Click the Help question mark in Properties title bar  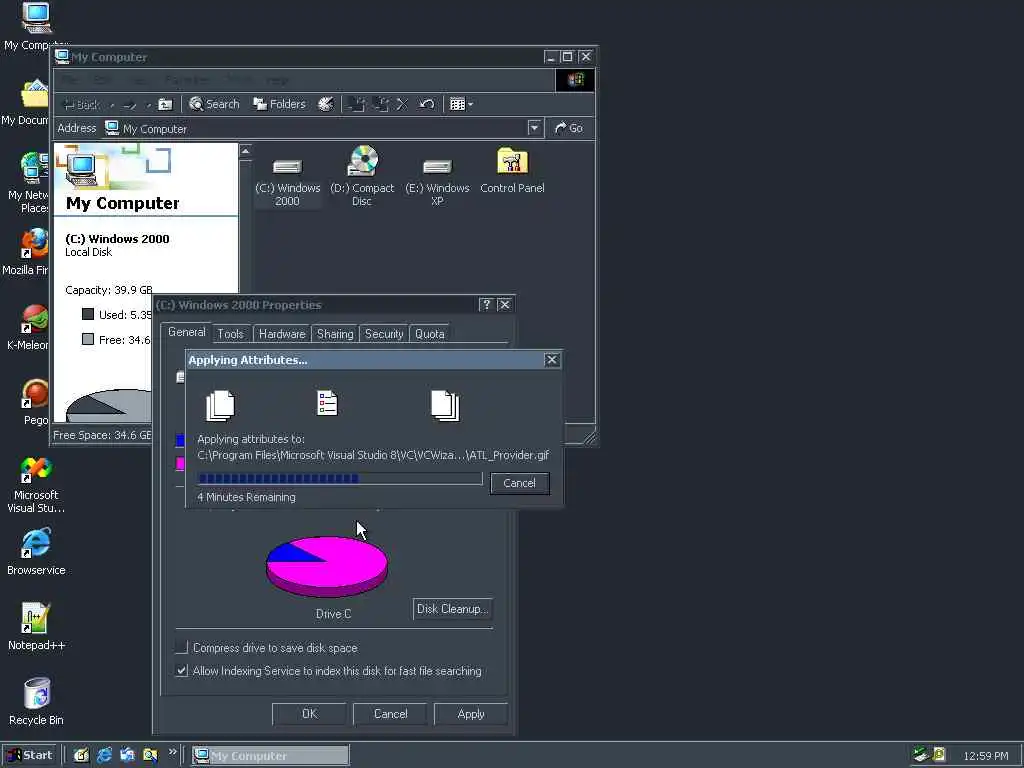(x=486, y=305)
